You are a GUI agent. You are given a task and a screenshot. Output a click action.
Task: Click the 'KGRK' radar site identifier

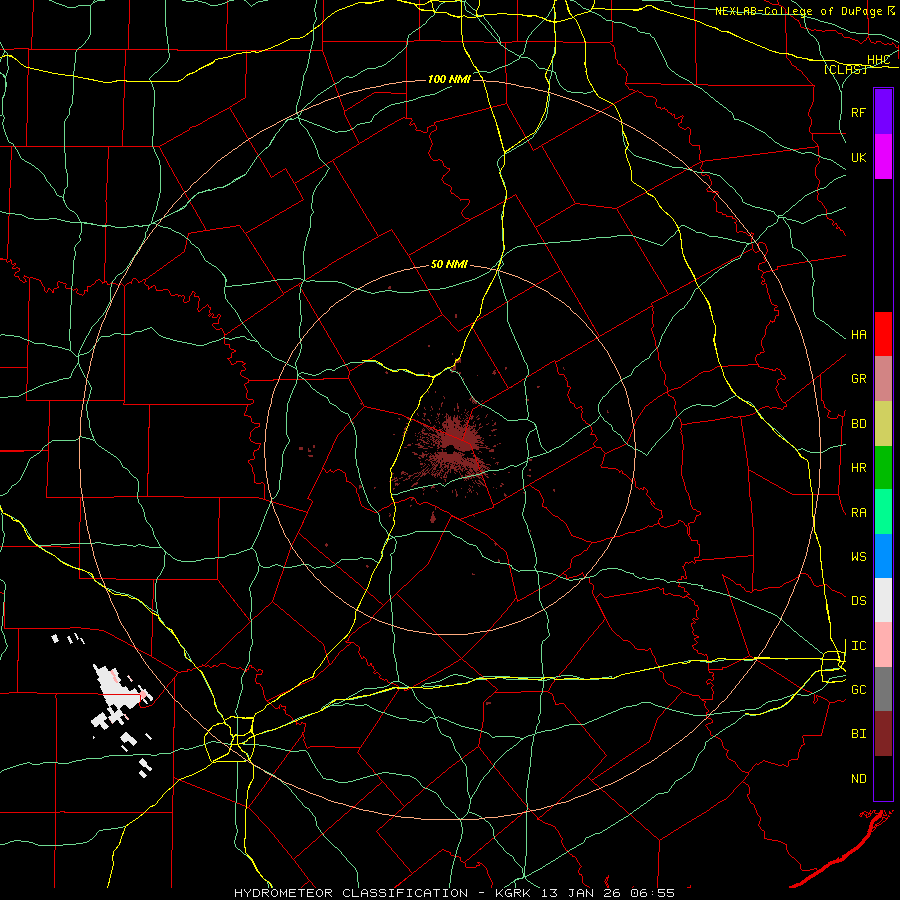(x=513, y=893)
